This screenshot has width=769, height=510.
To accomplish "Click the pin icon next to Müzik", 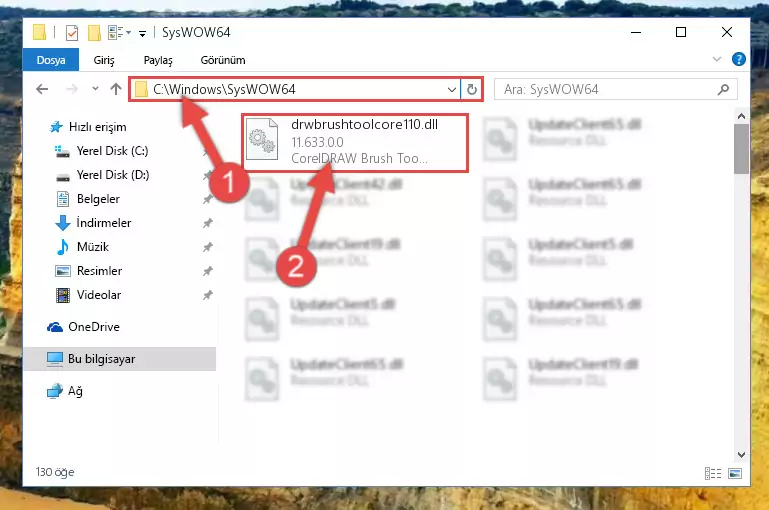I will click(207, 247).
